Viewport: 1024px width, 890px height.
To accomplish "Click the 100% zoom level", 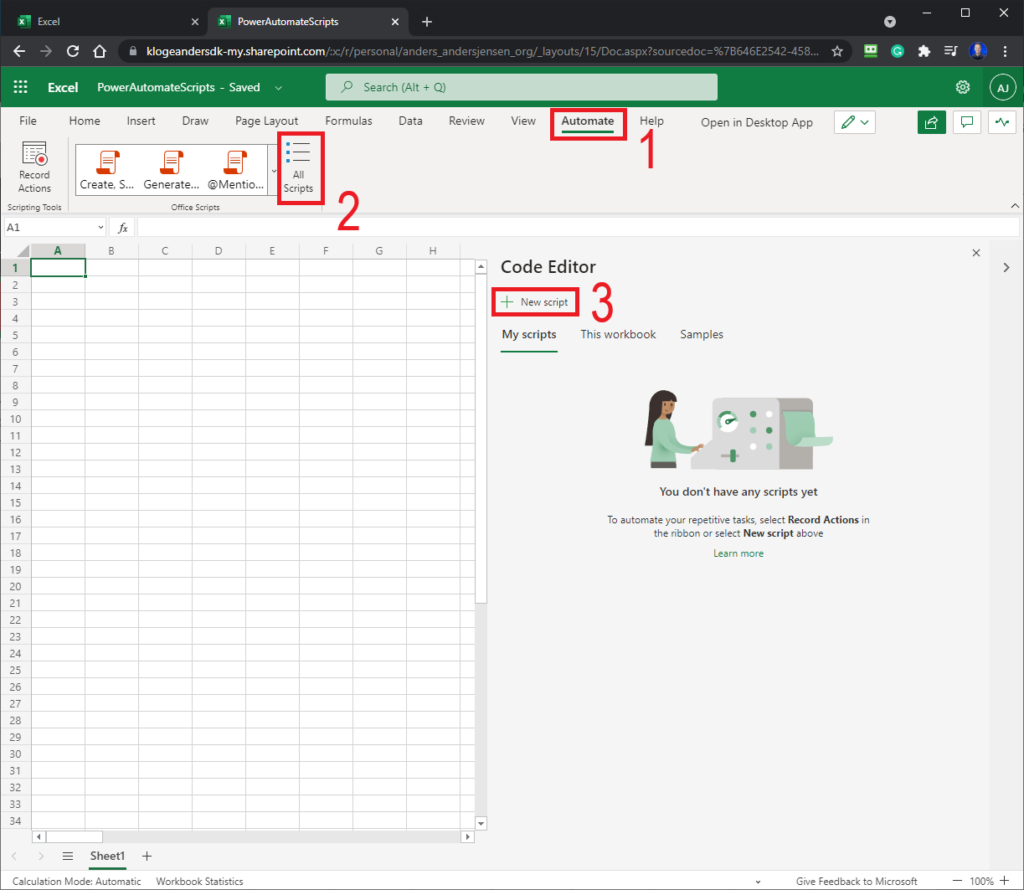I will [x=981, y=882].
